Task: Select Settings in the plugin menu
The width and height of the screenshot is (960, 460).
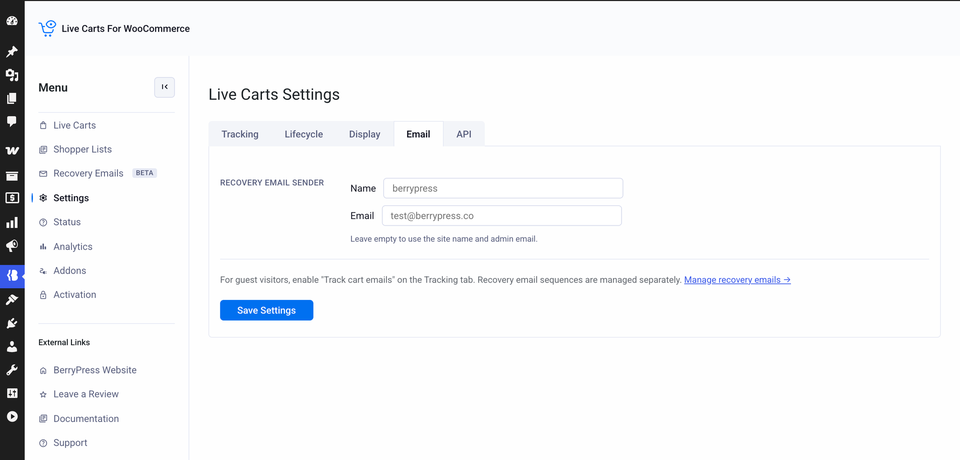Action: [71, 198]
